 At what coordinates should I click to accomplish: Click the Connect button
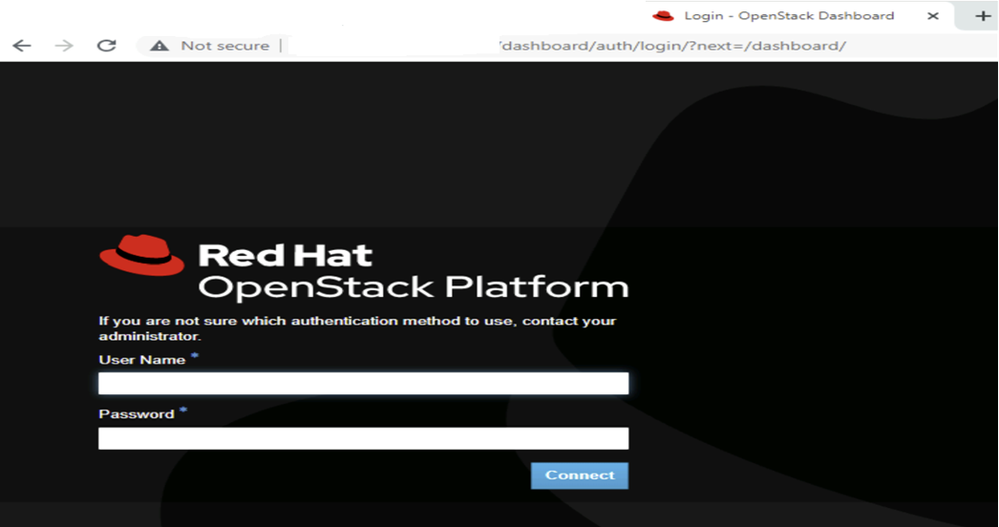point(579,475)
